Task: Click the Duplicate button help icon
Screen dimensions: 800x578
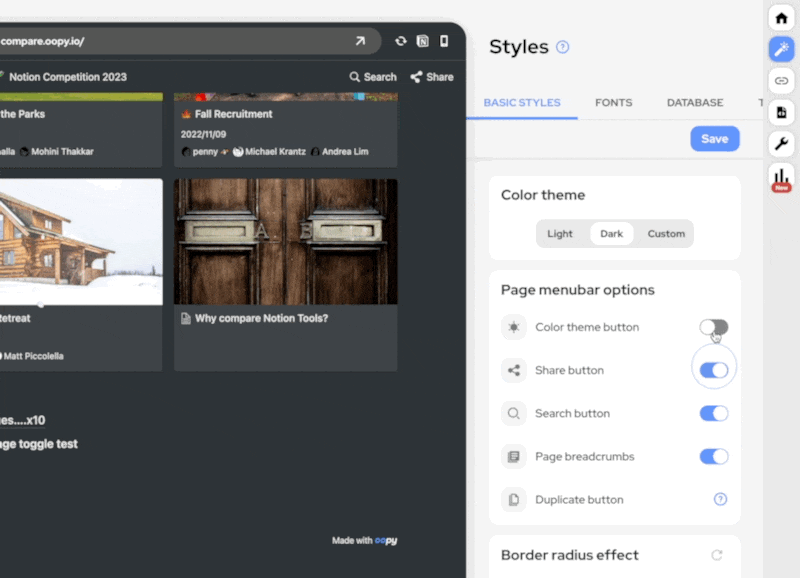Action: [720, 499]
